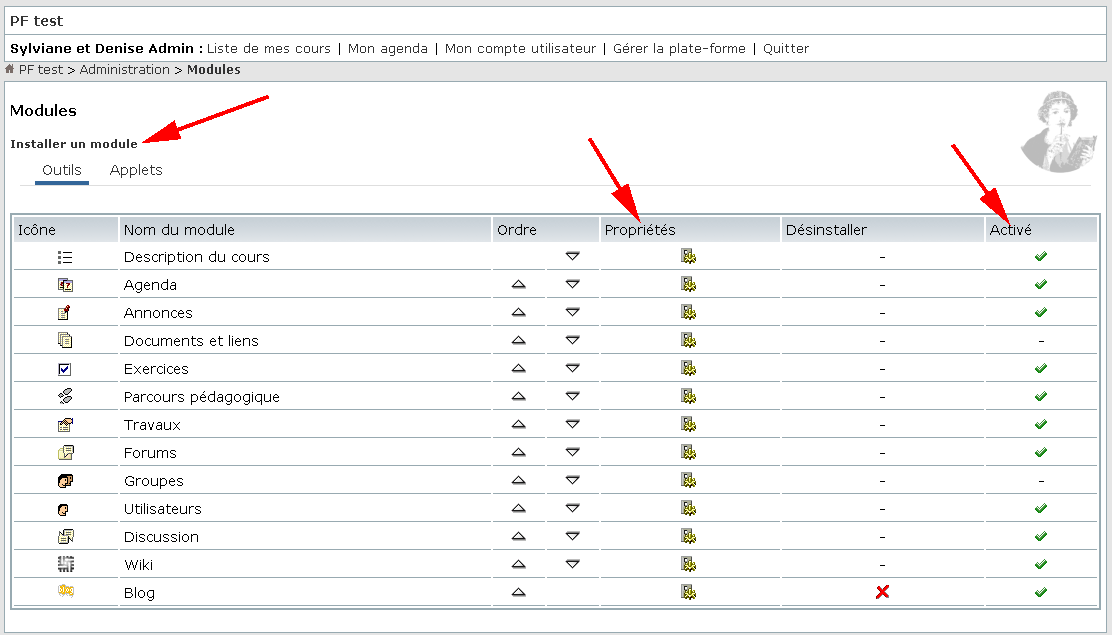Open properties icon for Wiki module
Image resolution: width=1112 pixels, height=635 pixels.
(688, 565)
